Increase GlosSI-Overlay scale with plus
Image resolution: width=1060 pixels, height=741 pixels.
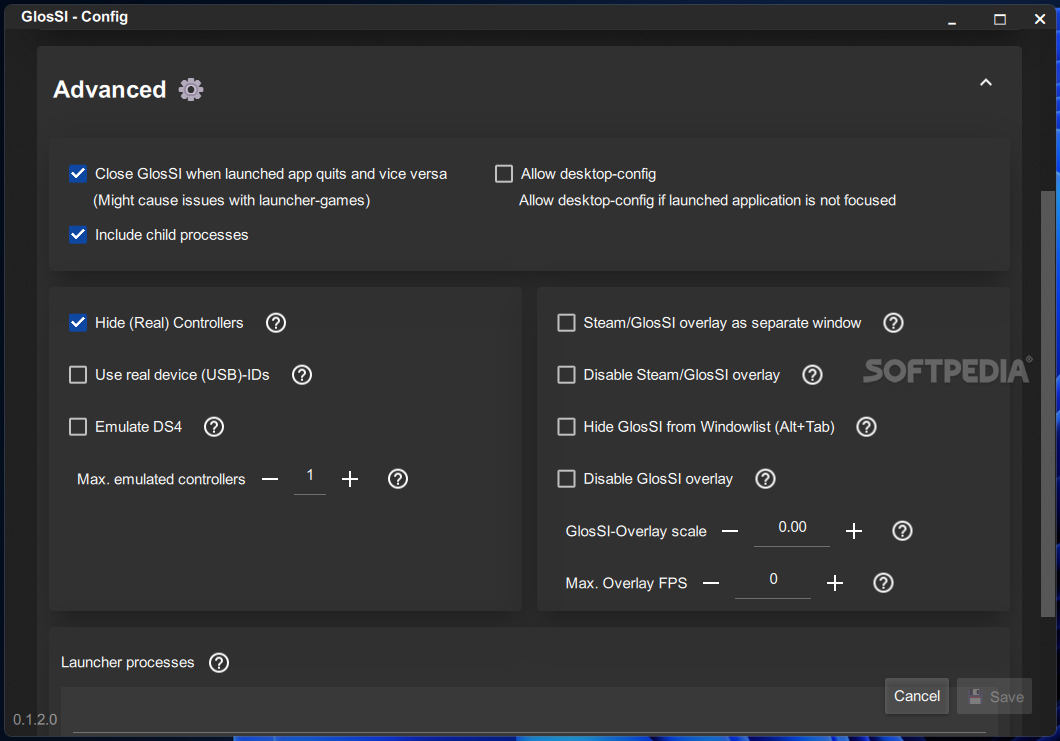tap(854, 531)
